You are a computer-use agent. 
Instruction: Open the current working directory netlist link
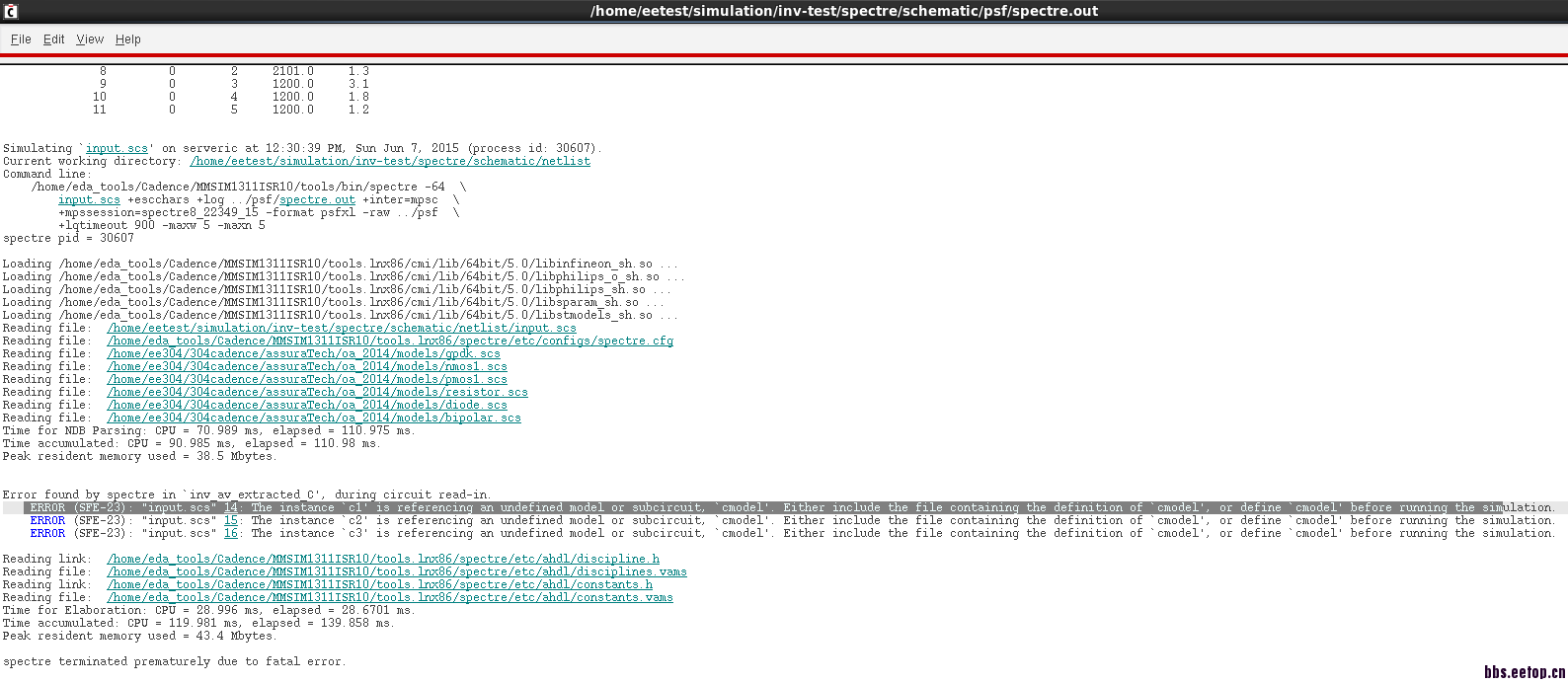[x=390, y=161]
